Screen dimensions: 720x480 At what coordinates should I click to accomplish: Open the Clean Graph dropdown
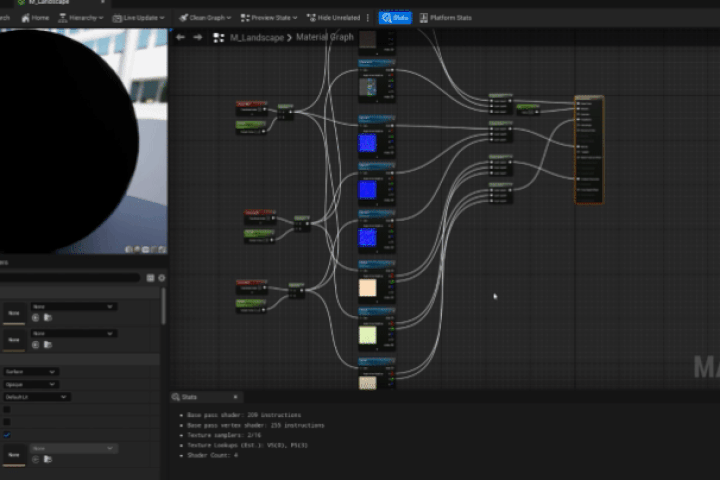(205, 18)
